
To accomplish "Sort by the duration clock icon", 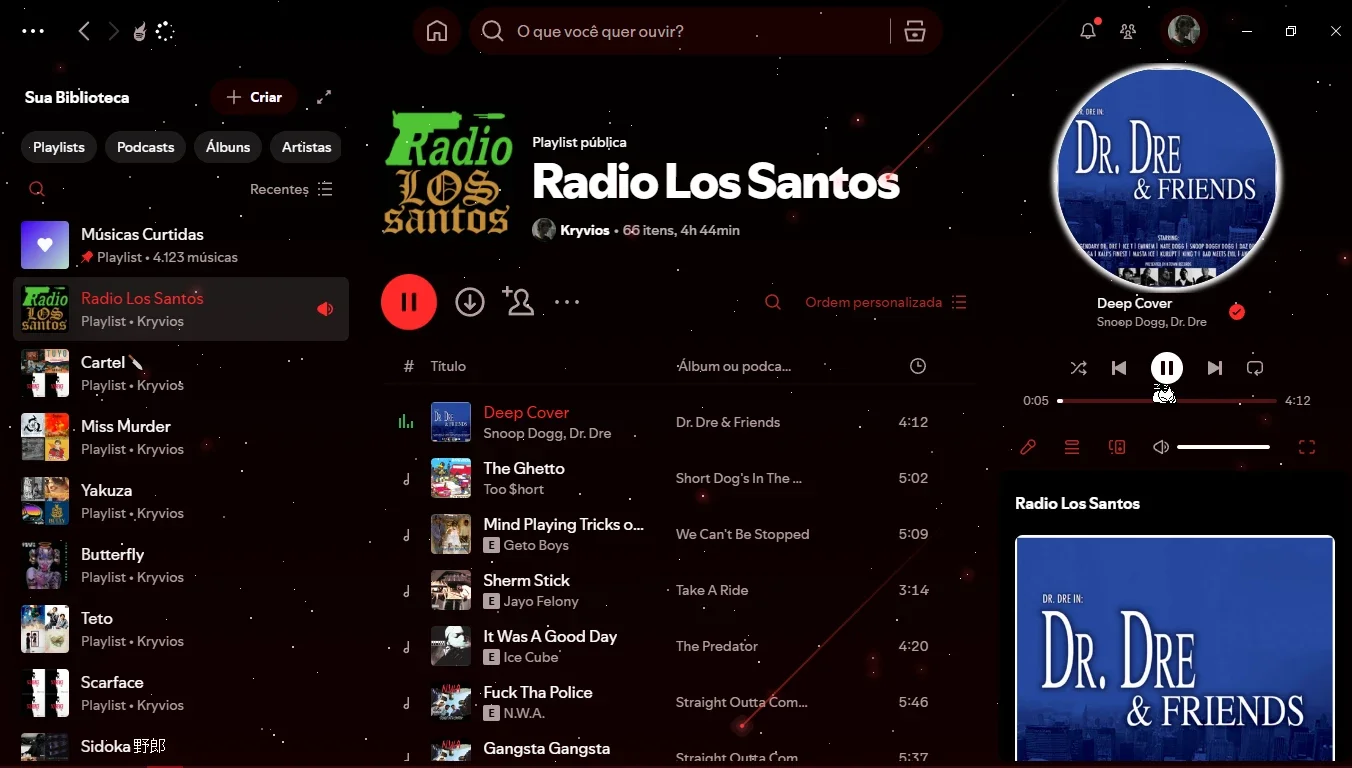I will coord(918,366).
